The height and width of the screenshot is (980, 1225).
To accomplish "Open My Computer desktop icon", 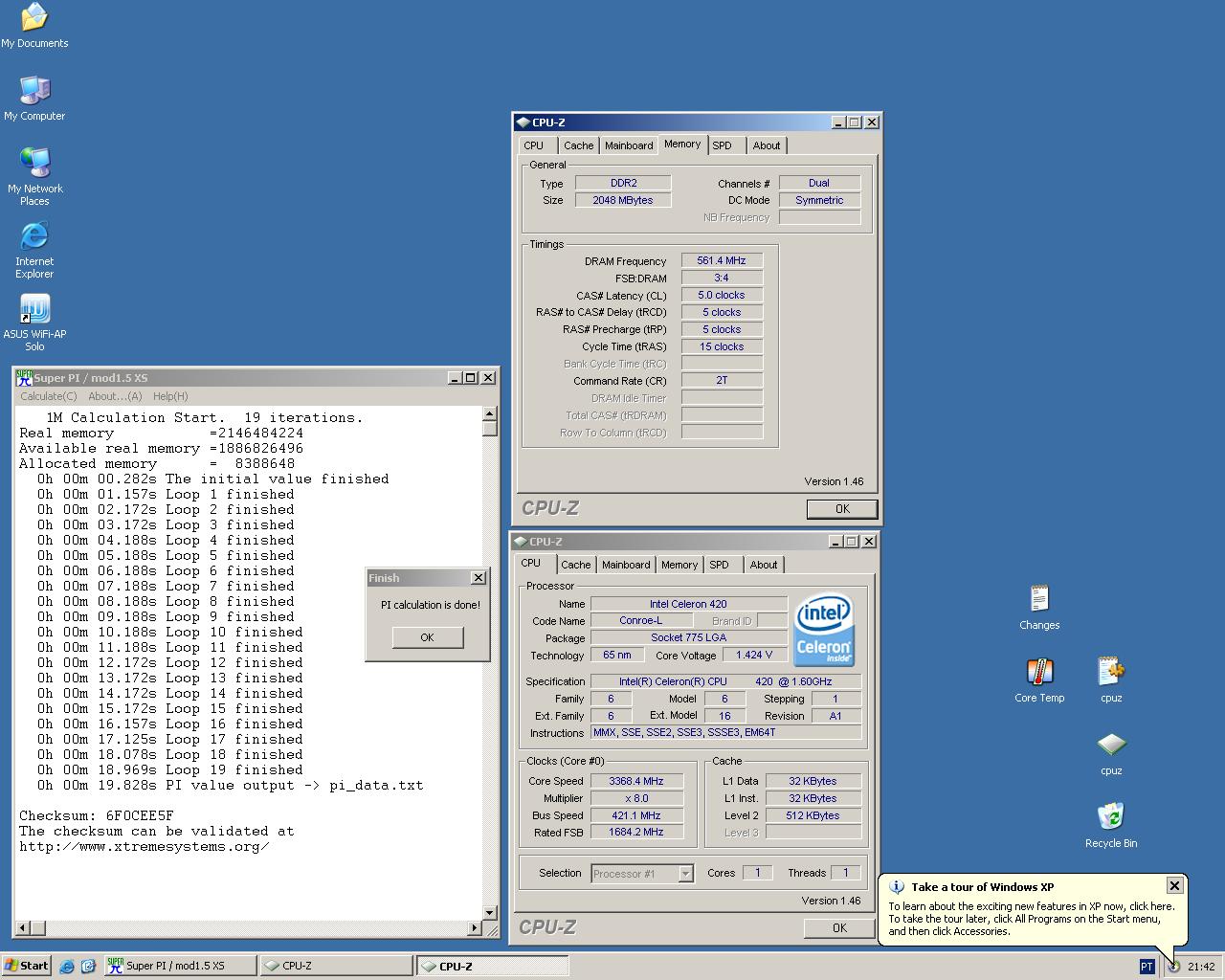I will click(x=34, y=98).
